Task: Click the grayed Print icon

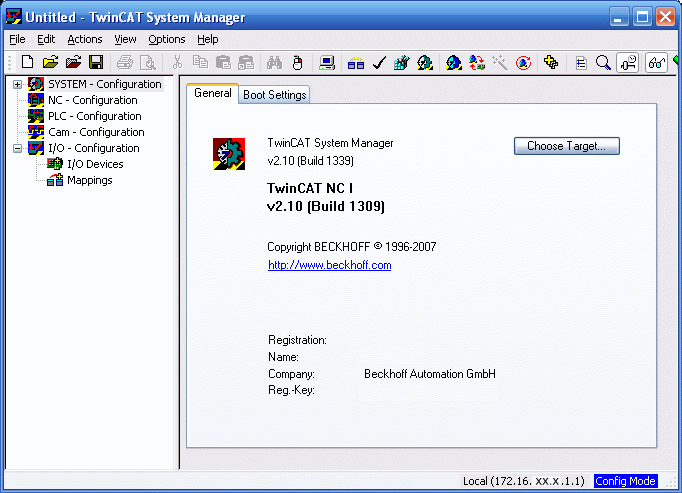Action: click(x=125, y=63)
